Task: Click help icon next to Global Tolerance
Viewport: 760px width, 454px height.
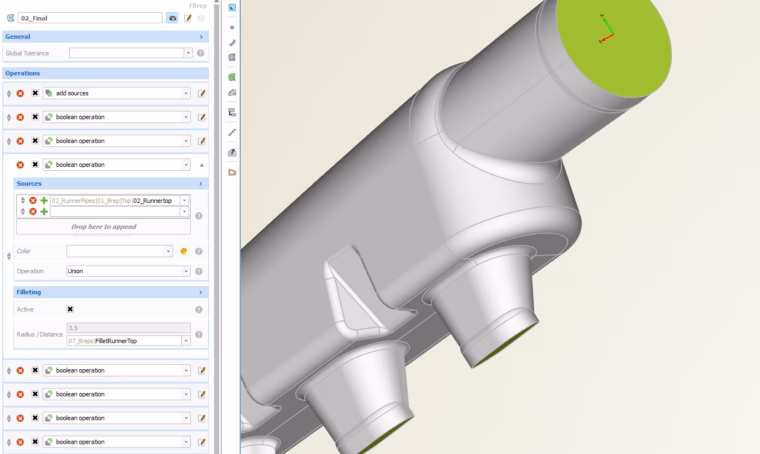Action: (200, 53)
